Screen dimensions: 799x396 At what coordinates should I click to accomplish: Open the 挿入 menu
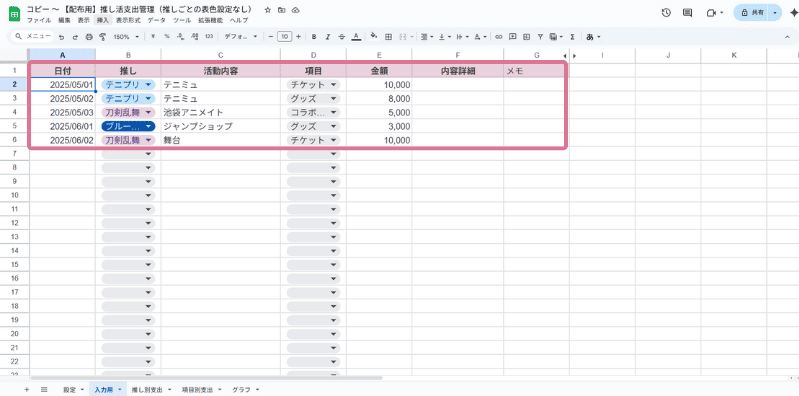(x=103, y=20)
